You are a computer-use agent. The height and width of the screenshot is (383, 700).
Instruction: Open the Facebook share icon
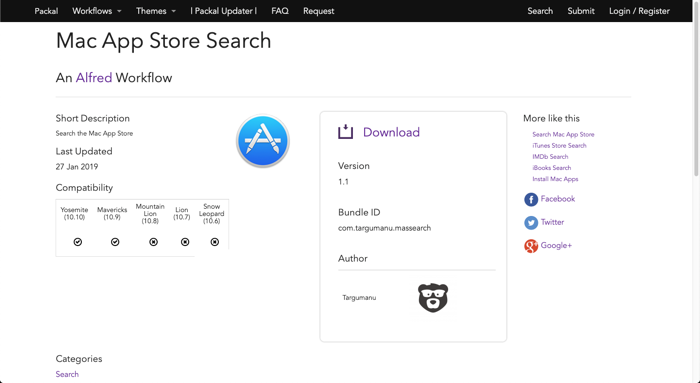[531, 200]
